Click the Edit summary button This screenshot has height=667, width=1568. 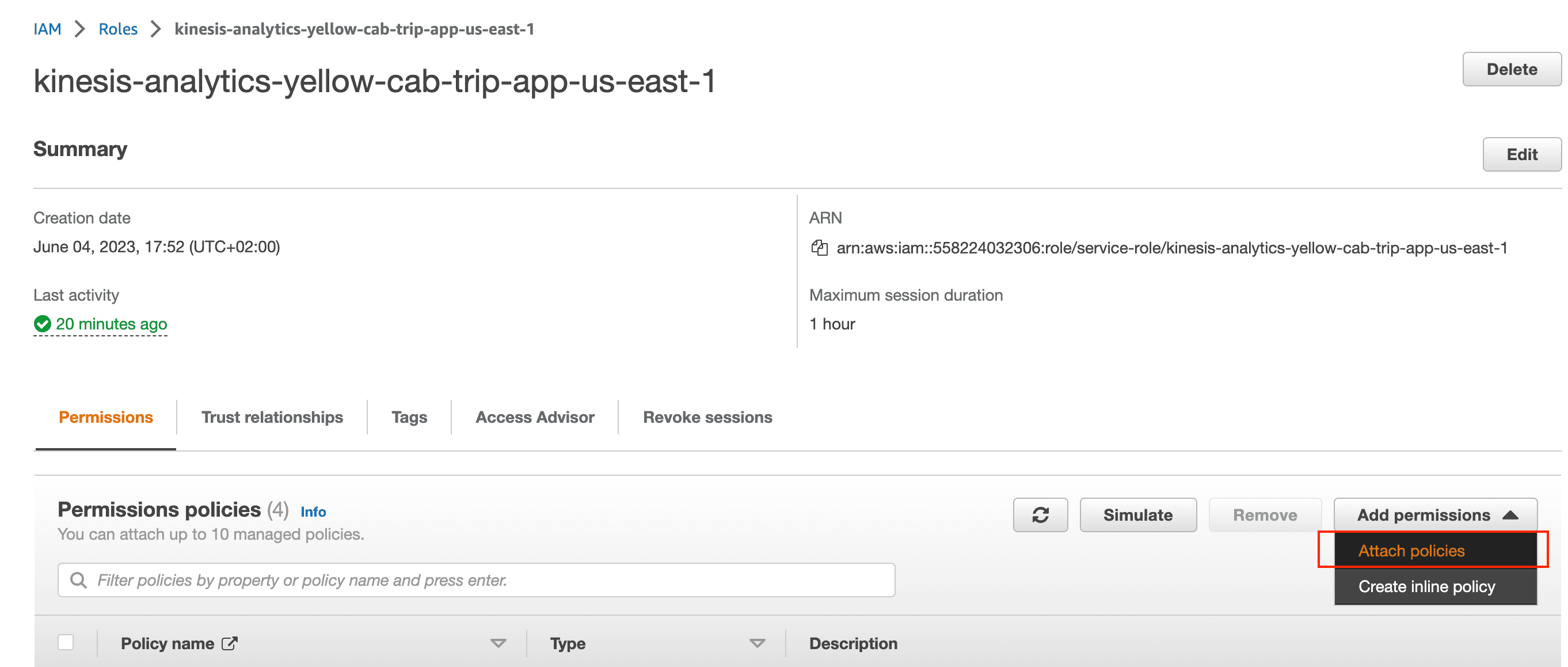point(1522,155)
